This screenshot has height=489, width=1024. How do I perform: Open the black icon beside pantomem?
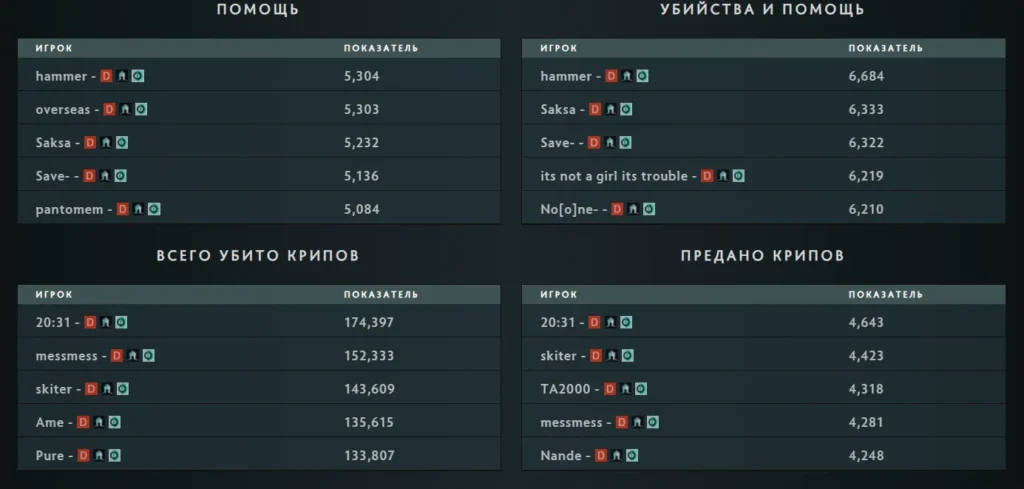coord(139,209)
